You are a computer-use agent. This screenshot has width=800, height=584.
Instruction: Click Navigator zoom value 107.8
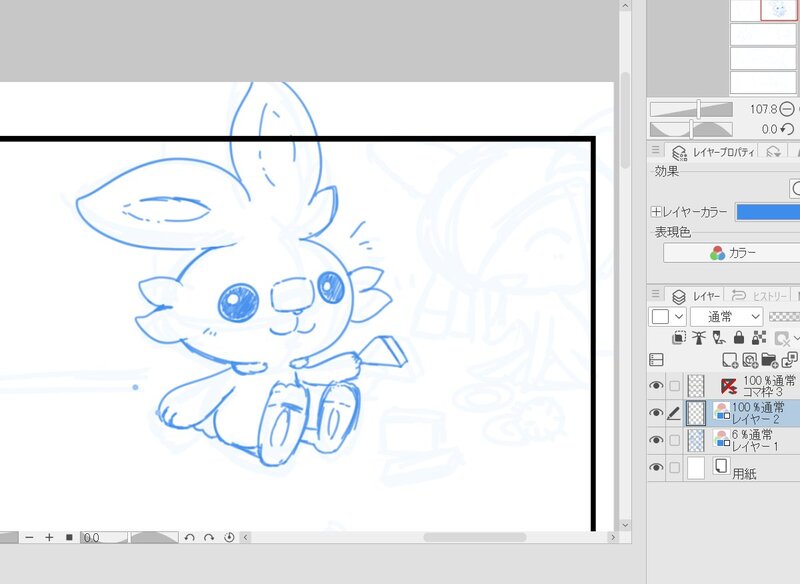point(763,109)
